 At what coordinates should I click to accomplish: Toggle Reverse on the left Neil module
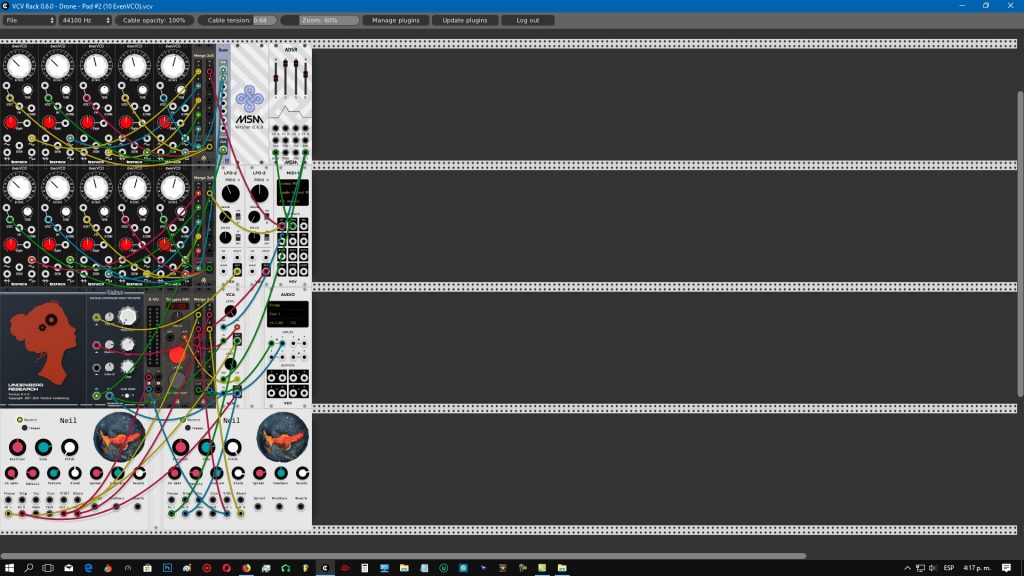tap(20, 420)
